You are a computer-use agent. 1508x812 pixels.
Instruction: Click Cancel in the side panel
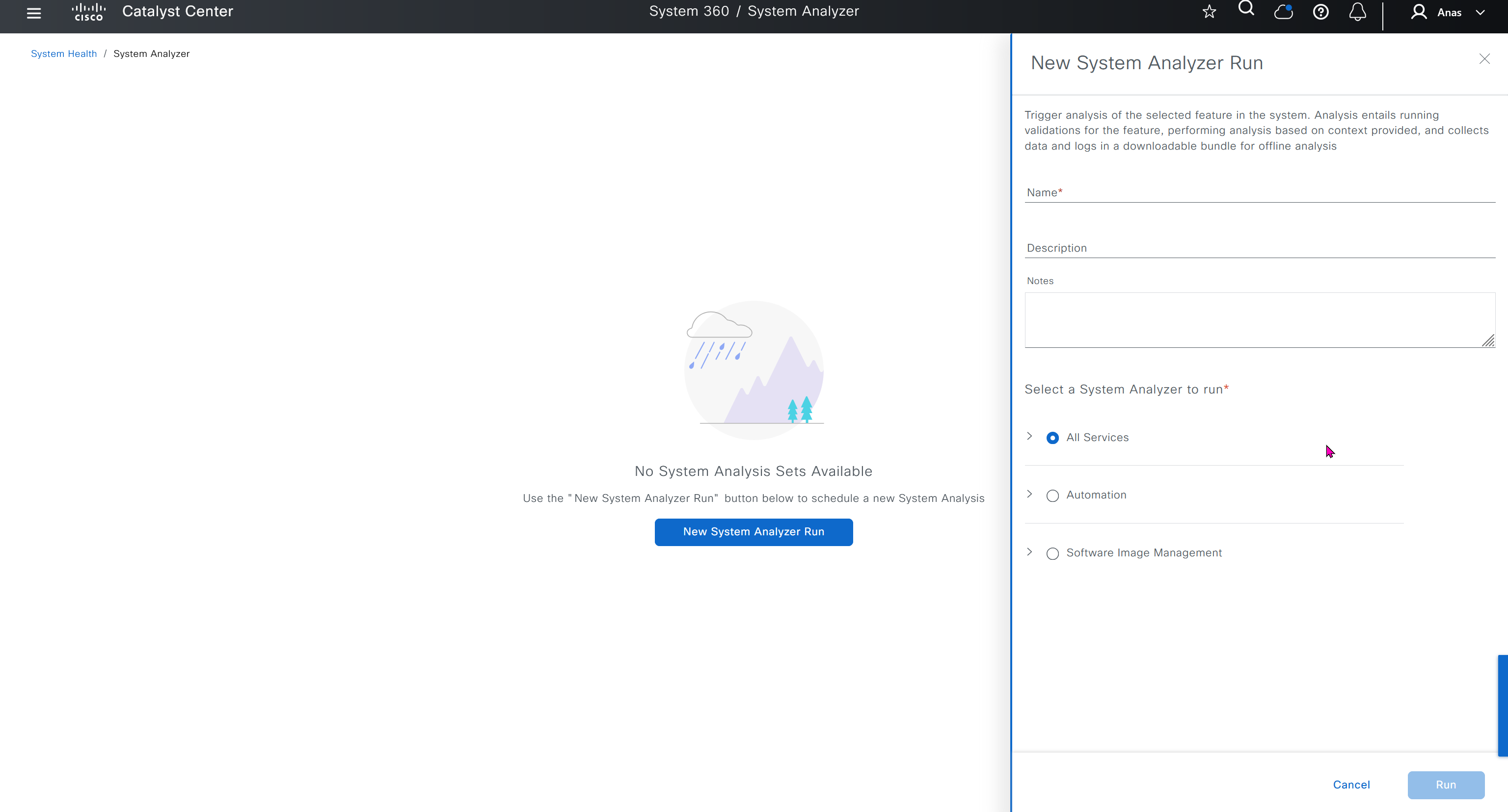click(1351, 785)
